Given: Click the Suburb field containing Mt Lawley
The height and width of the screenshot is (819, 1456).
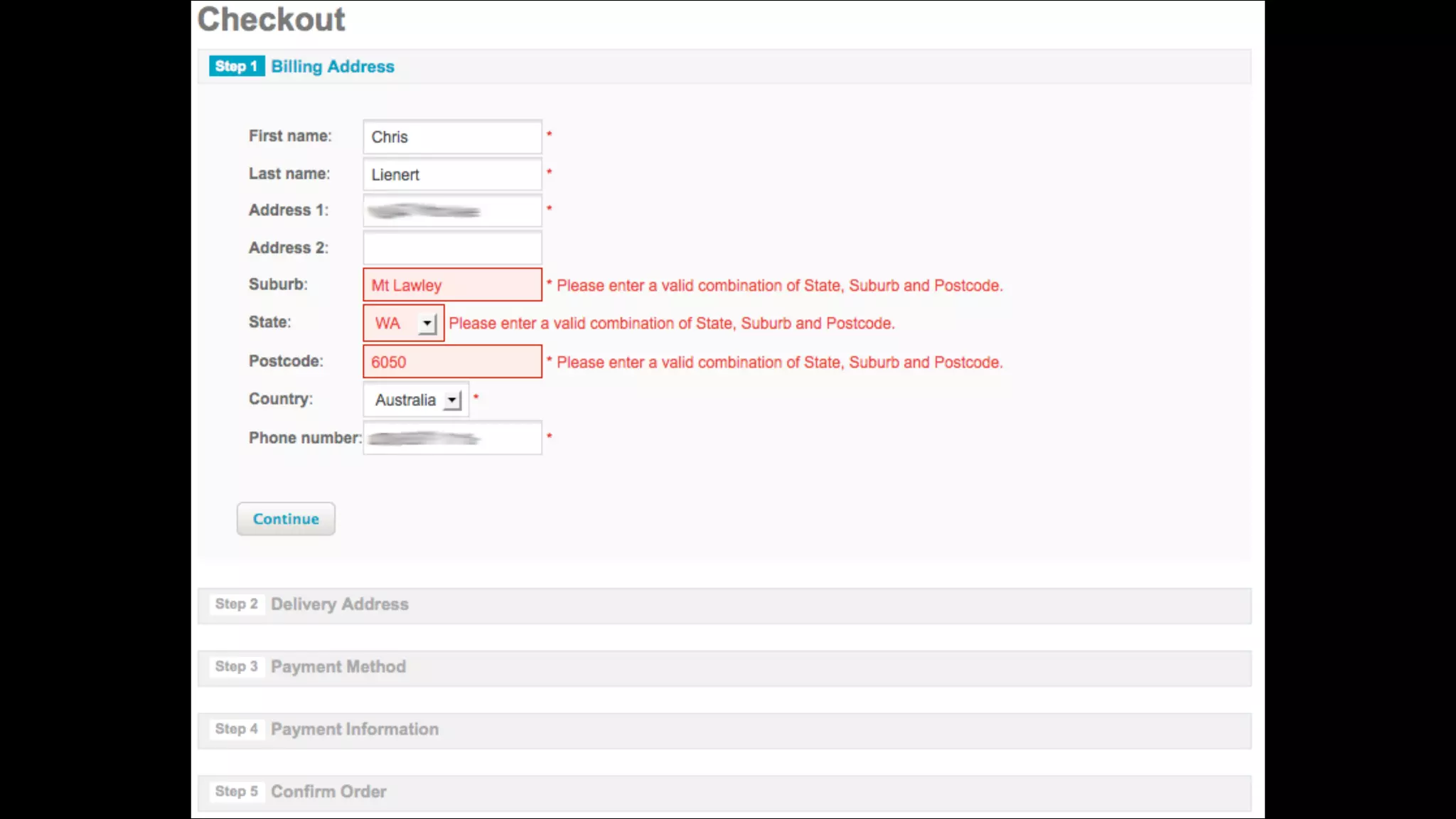Looking at the screenshot, I should tap(452, 285).
